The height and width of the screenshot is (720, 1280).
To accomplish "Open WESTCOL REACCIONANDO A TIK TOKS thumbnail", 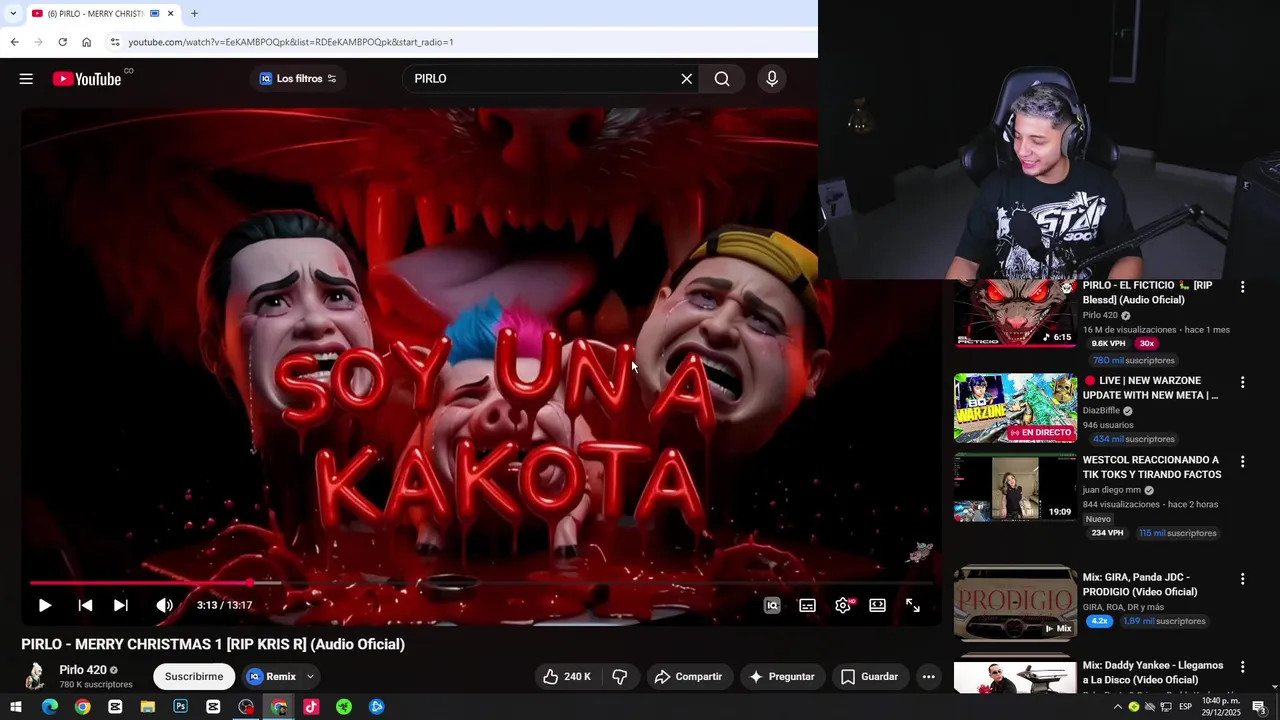I will [1015, 488].
